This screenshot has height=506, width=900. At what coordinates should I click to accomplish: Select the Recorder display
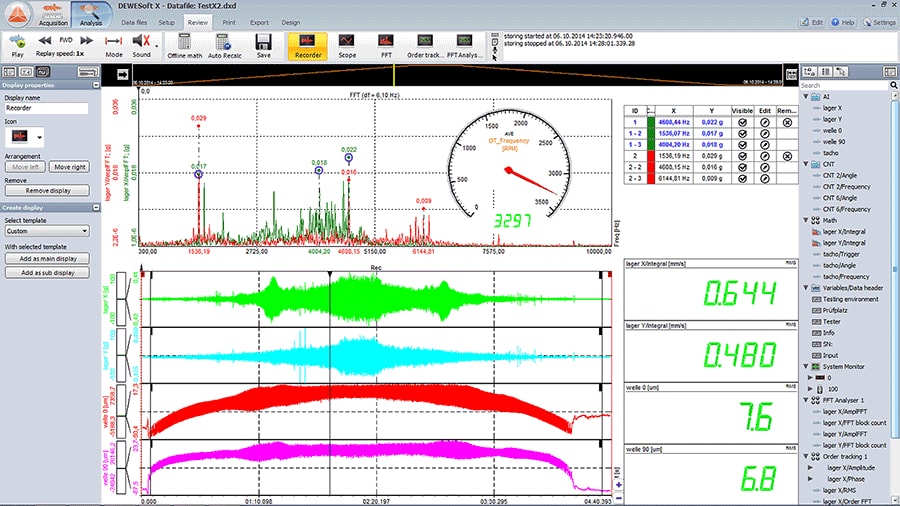[x=308, y=46]
